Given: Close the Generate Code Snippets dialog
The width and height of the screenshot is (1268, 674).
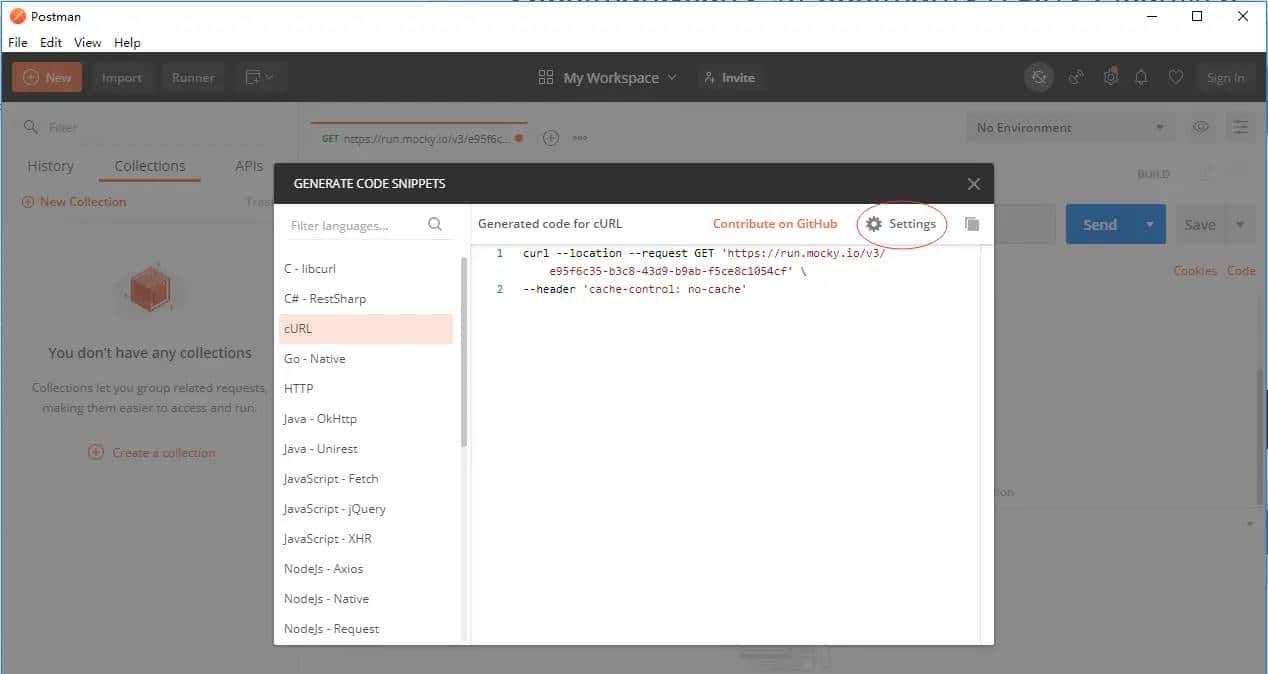Looking at the screenshot, I should [x=973, y=184].
